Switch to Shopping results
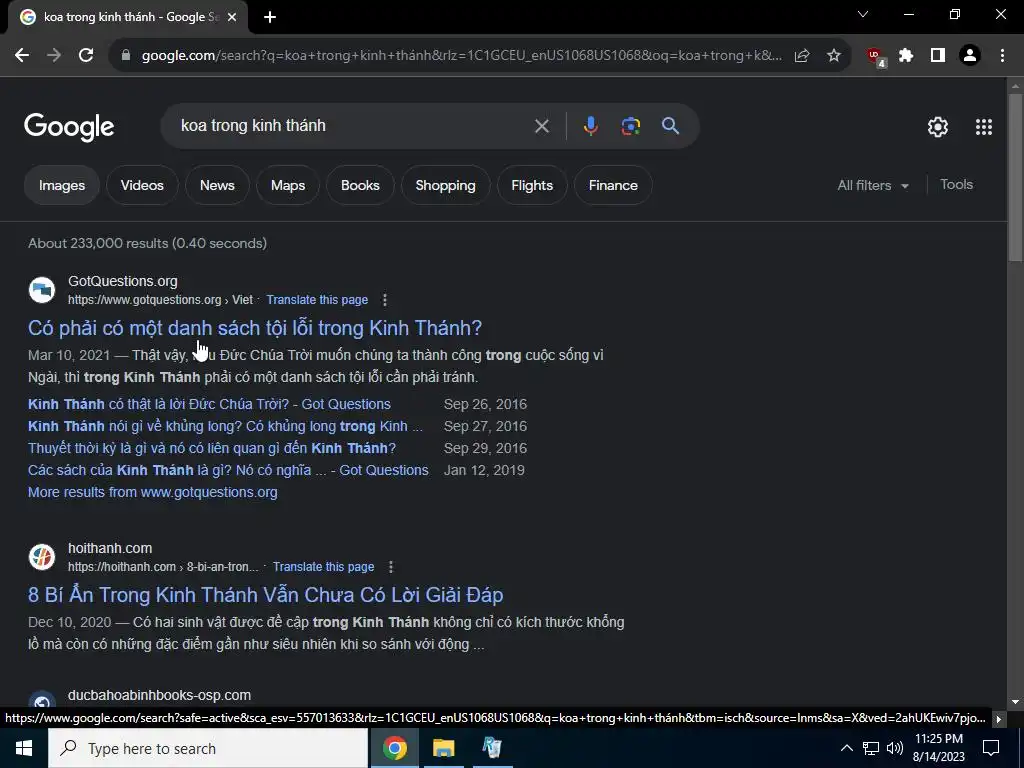 445,185
